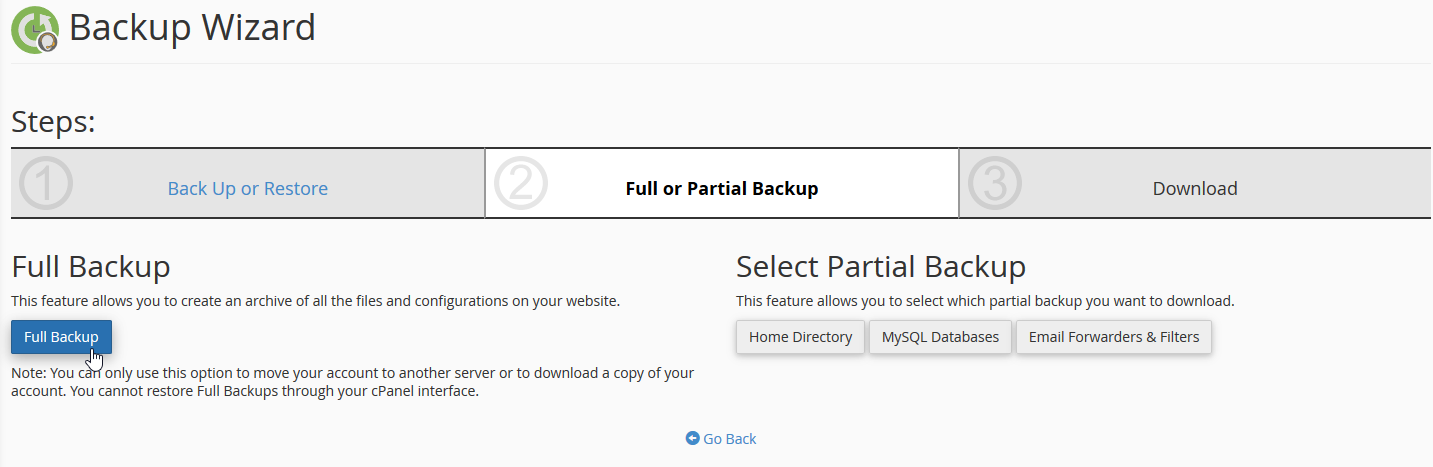The height and width of the screenshot is (467, 1433).
Task: Click the Steps heading
Action: (x=53, y=123)
